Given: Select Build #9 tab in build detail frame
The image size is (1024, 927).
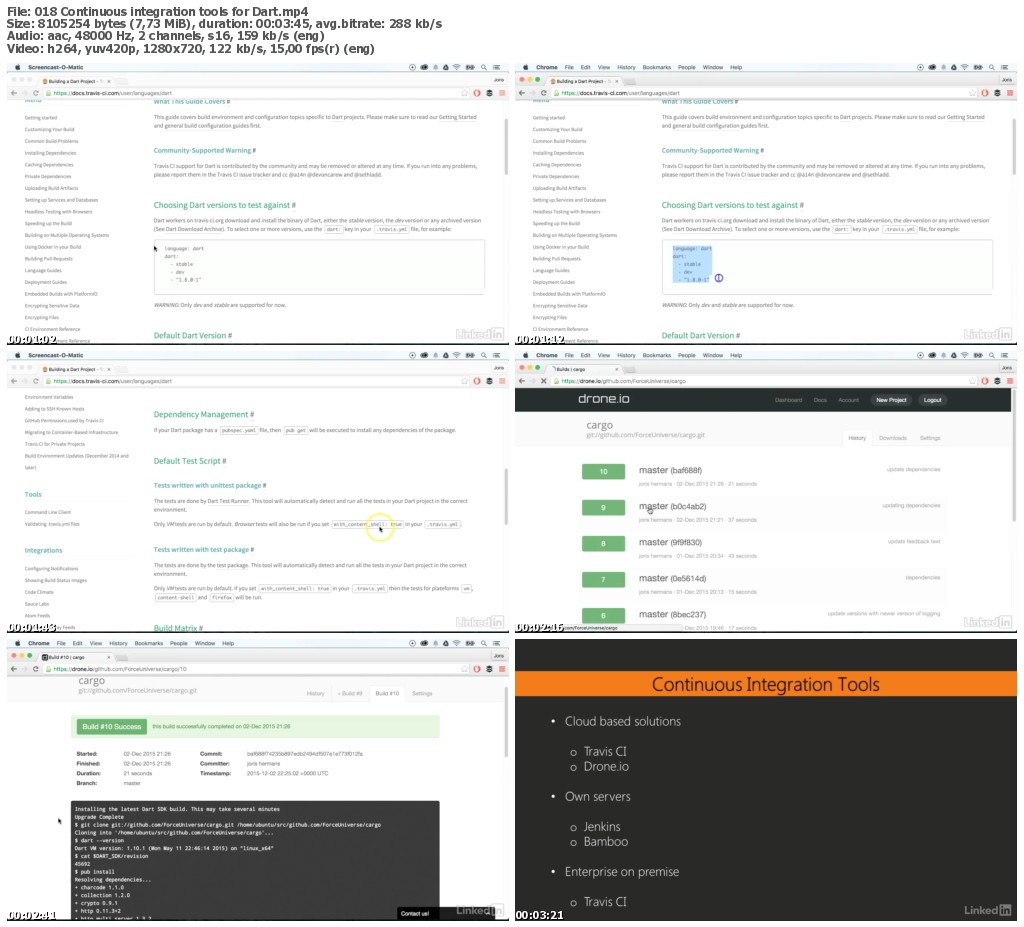Looking at the screenshot, I should 350,693.
